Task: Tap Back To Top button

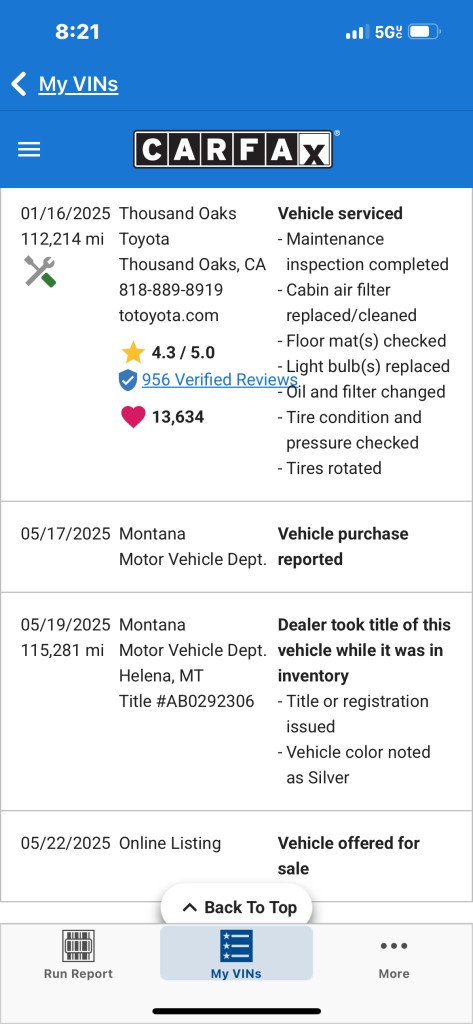Action: pyautogui.click(x=236, y=907)
